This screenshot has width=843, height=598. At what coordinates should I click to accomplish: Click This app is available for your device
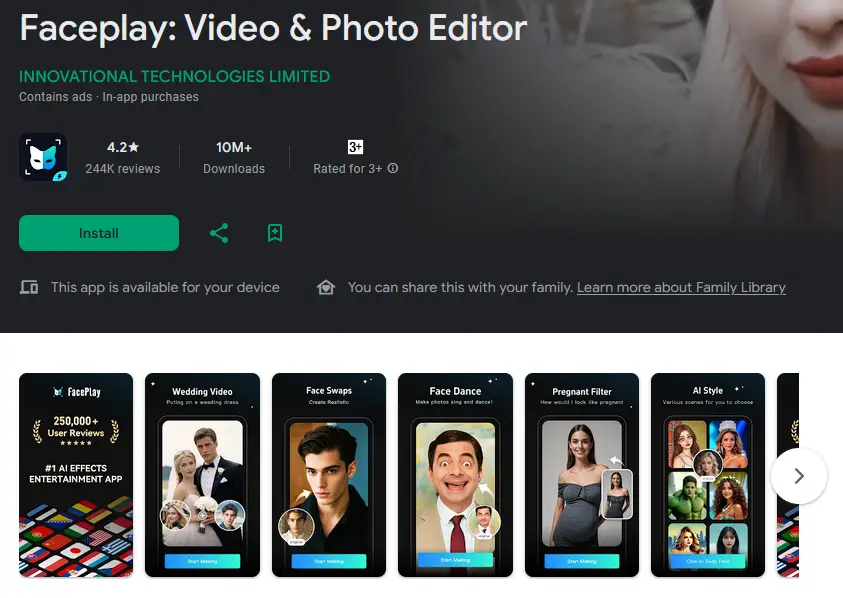coord(165,287)
